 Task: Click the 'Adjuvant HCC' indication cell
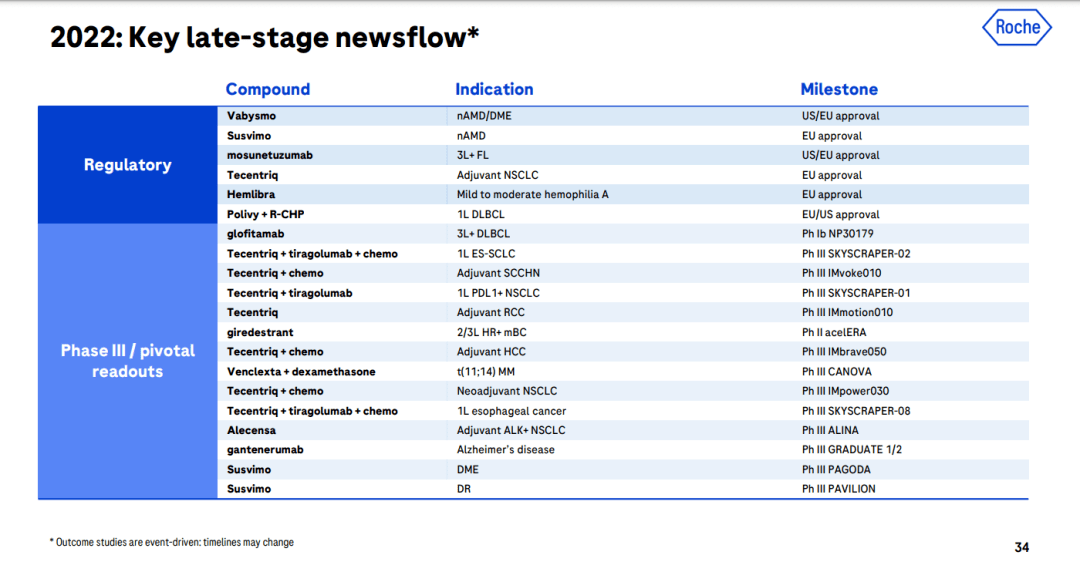pos(491,351)
